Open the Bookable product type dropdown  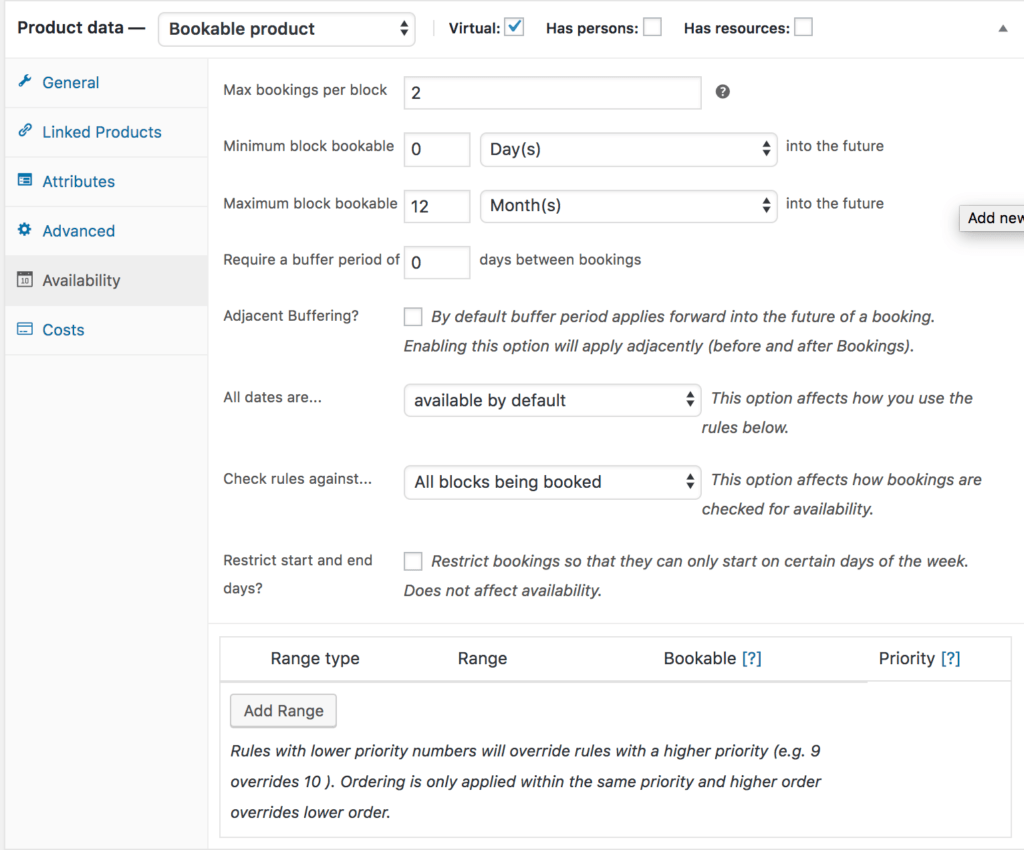tap(286, 29)
